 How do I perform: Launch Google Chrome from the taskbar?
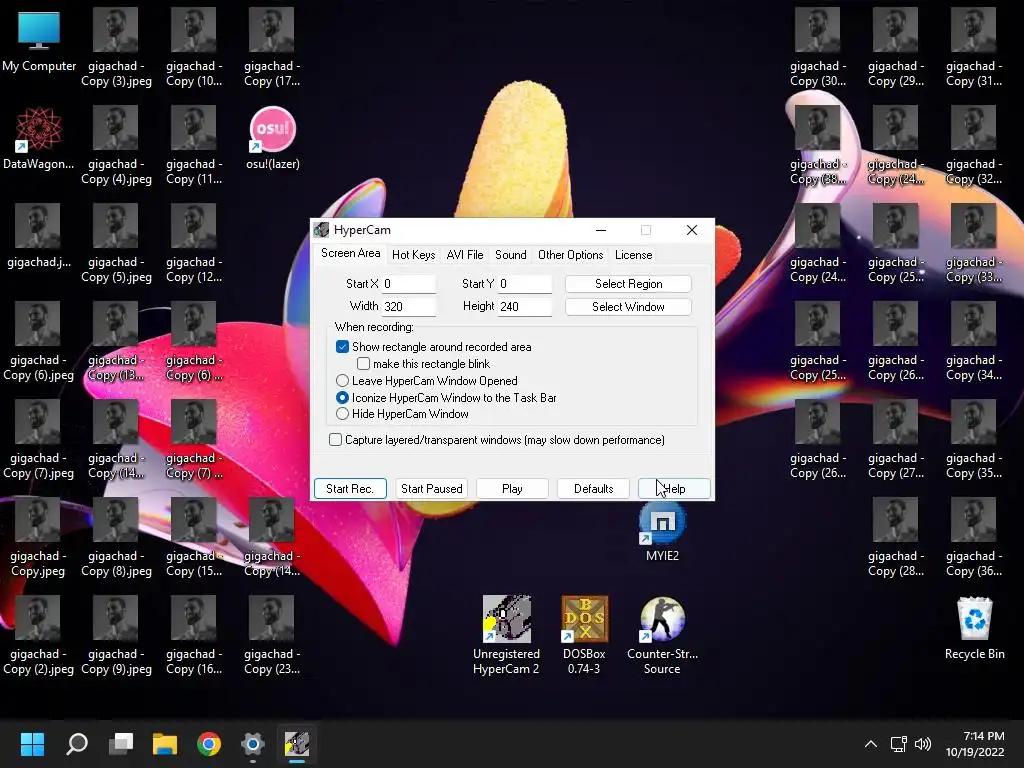[209, 743]
